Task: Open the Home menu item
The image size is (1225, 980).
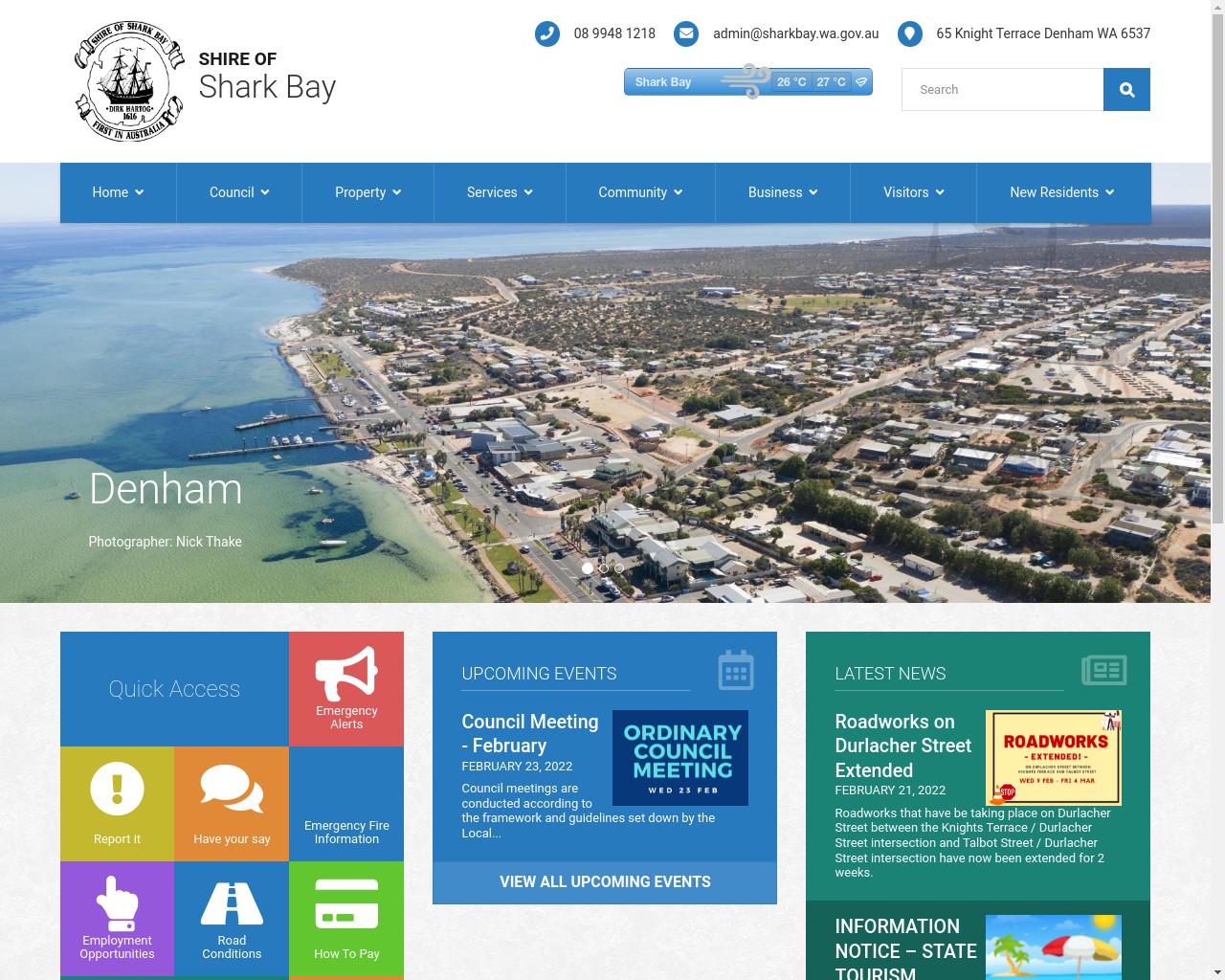Action: click(x=117, y=192)
